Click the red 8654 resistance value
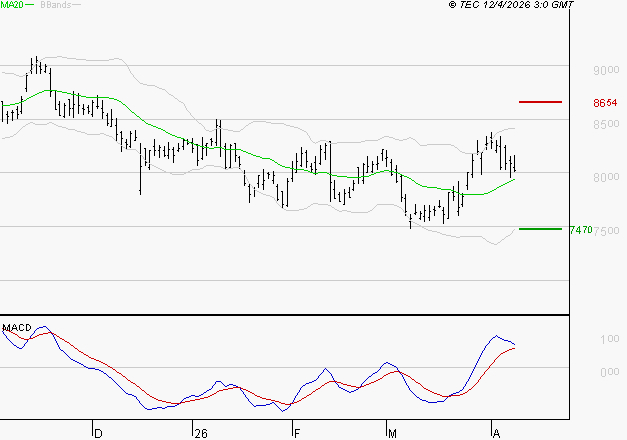 (605, 103)
